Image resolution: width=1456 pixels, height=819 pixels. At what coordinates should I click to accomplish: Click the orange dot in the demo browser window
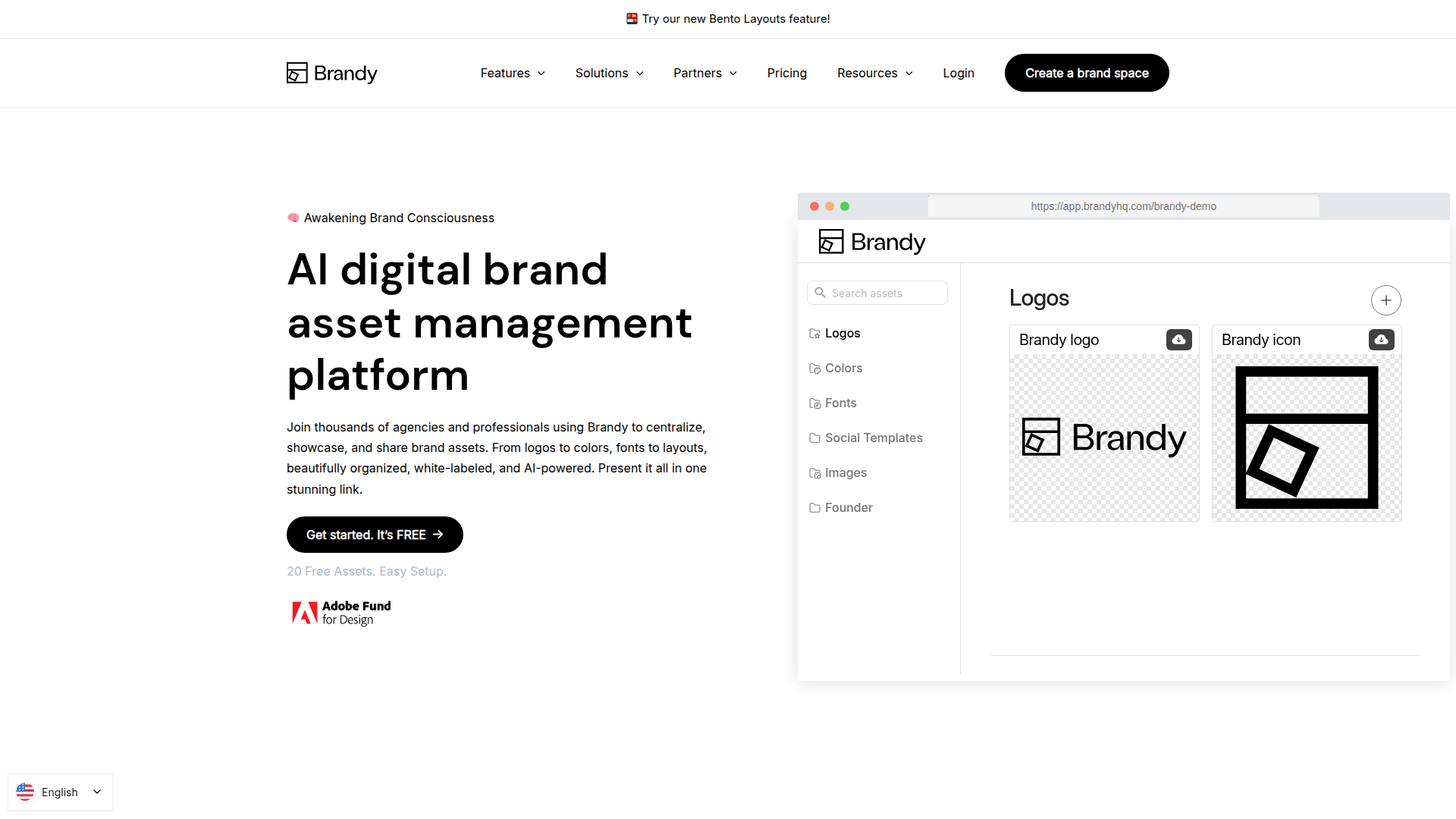click(830, 206)
